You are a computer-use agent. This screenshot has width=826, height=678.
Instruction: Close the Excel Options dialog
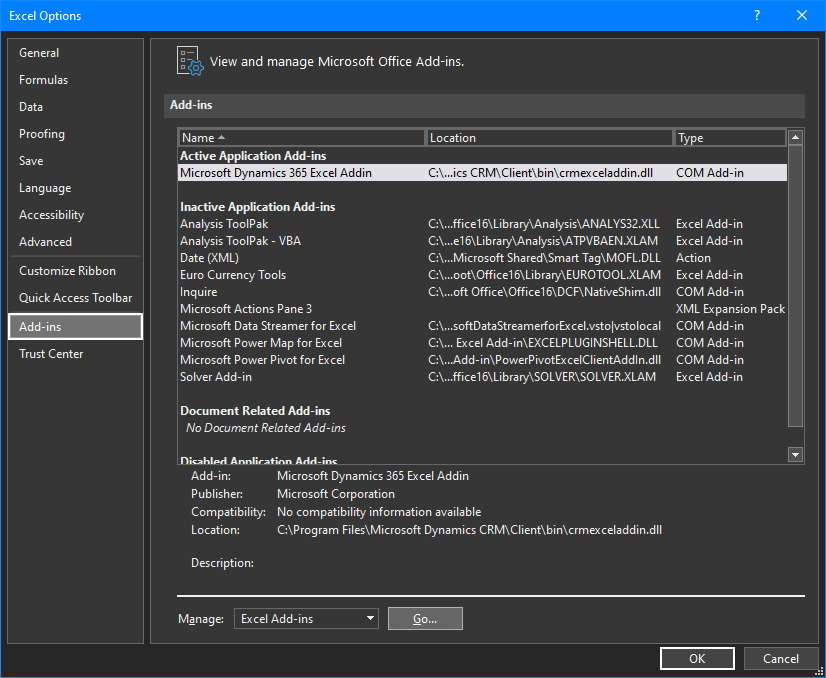coord(802,15)
